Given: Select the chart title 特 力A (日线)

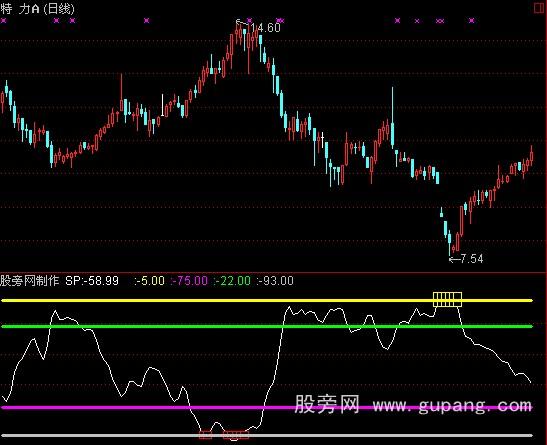Looking at the screenshot, I should (x=38, y=8).
